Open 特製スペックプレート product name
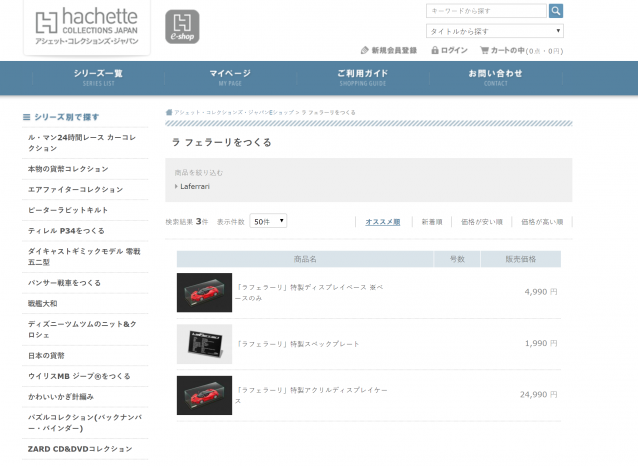The image size is (638, 466). [298, 344]
